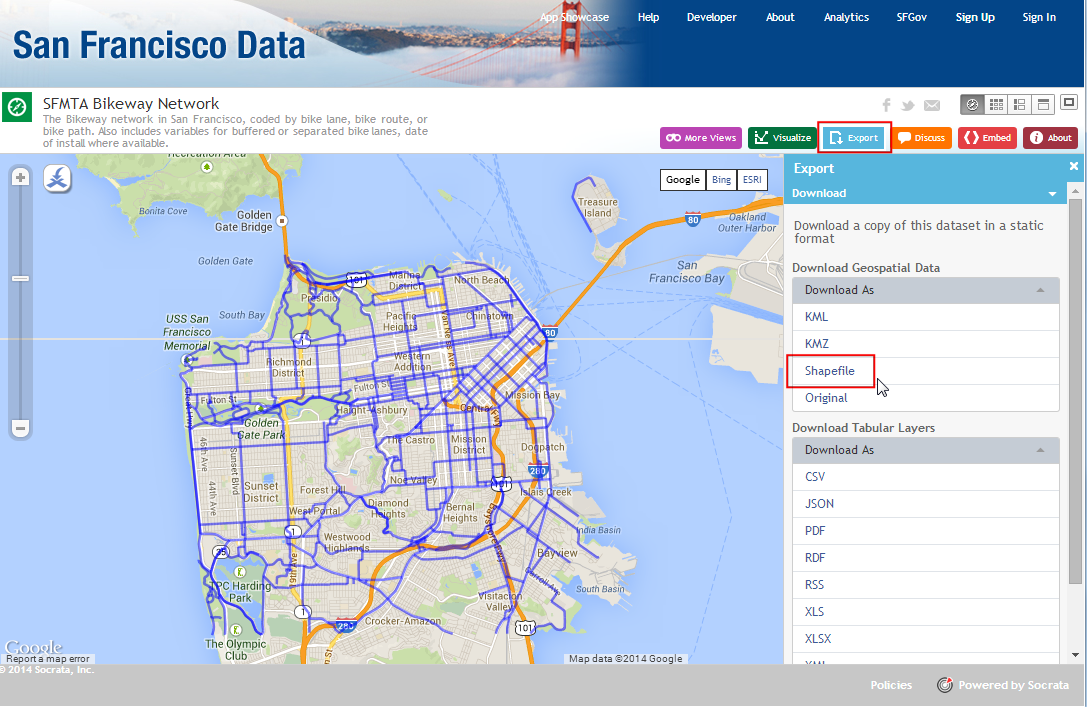Image resolution: width=1087 pixels, height=707 pixels.
Task: Collapse the geospatial Download As list
Action: (1040, 290)
